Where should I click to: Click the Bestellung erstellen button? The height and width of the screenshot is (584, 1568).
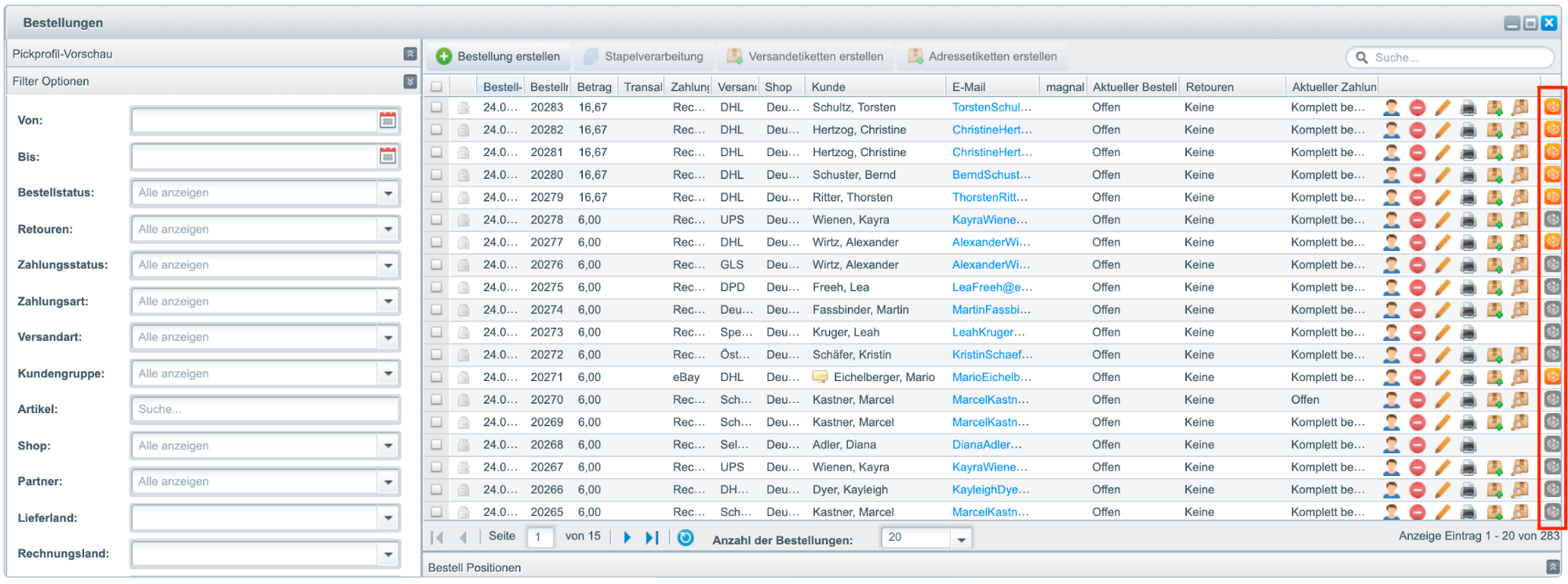point(499,56)
